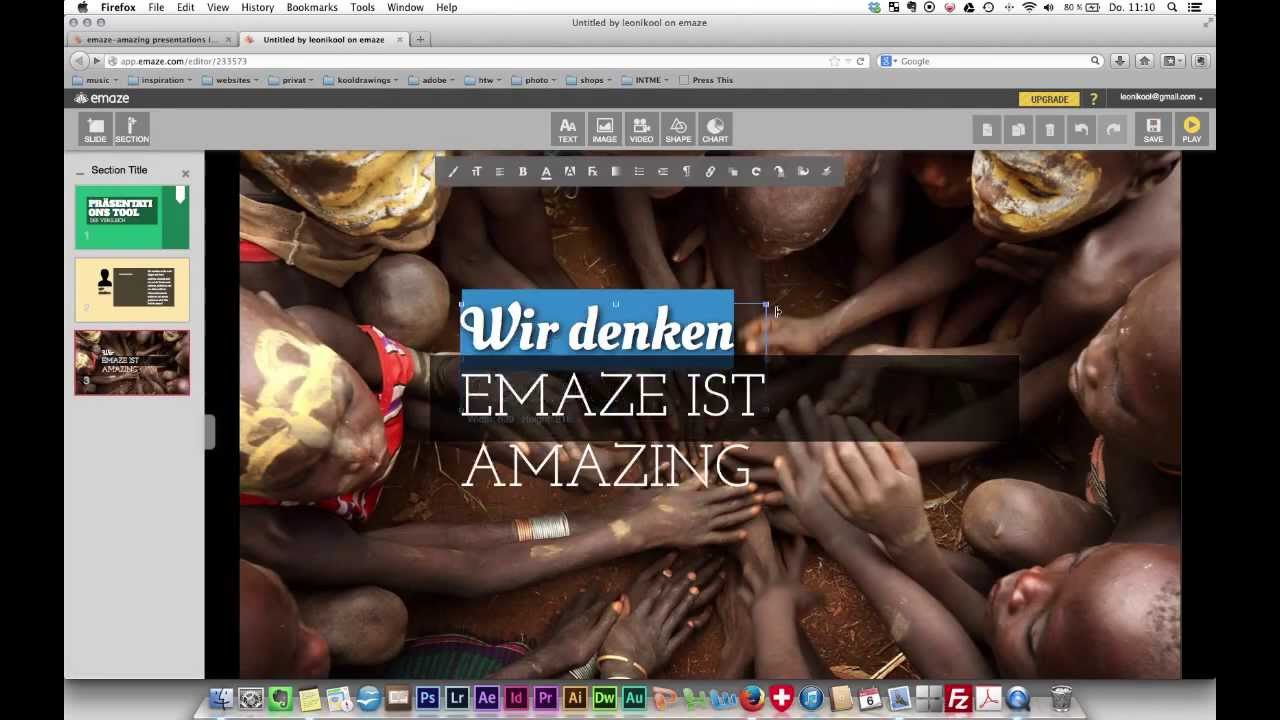Open the Bookmarks menu

click(312, 7)
